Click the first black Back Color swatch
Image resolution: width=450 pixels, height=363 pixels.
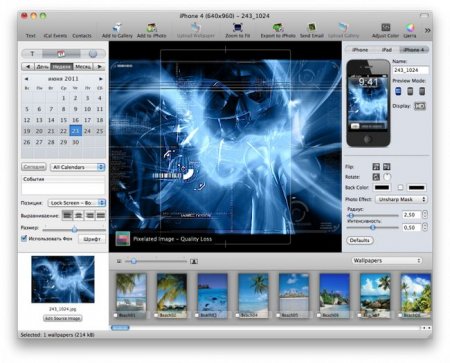point(382,187)
